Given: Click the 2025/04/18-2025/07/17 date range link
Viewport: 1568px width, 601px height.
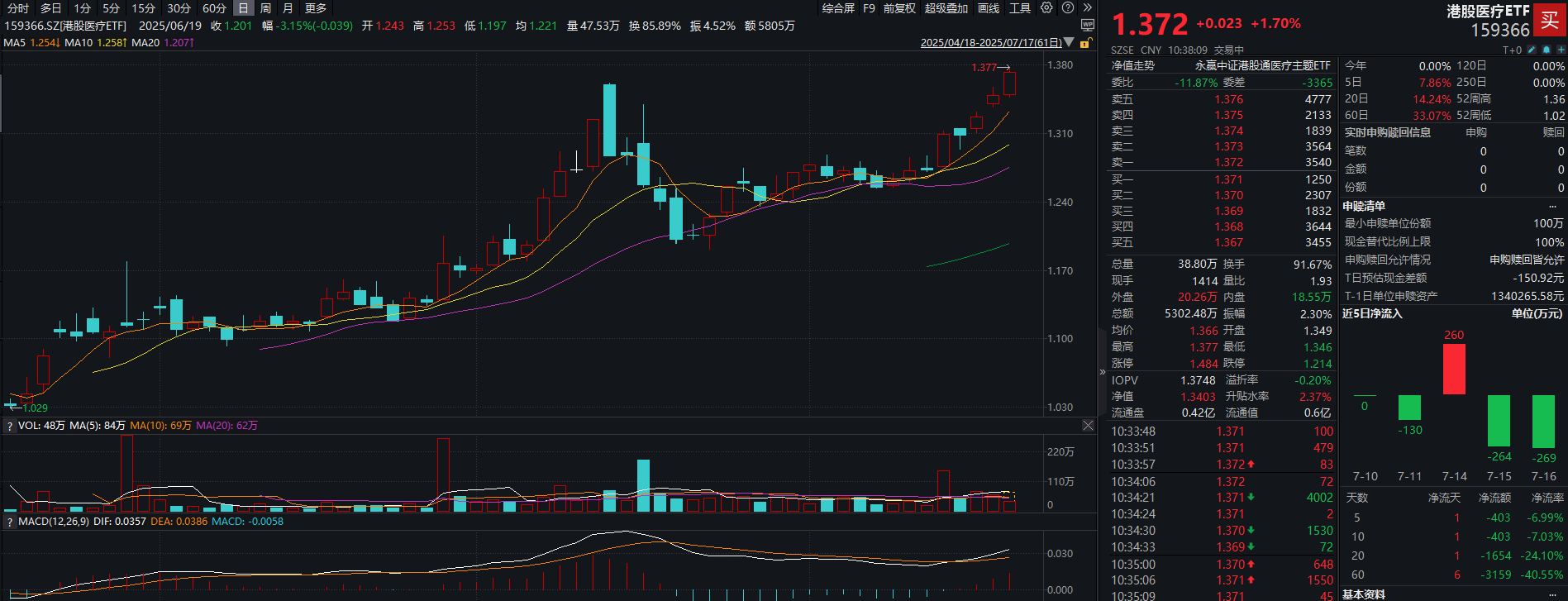Looking at the screenshot, I should [x=991, y=42].
